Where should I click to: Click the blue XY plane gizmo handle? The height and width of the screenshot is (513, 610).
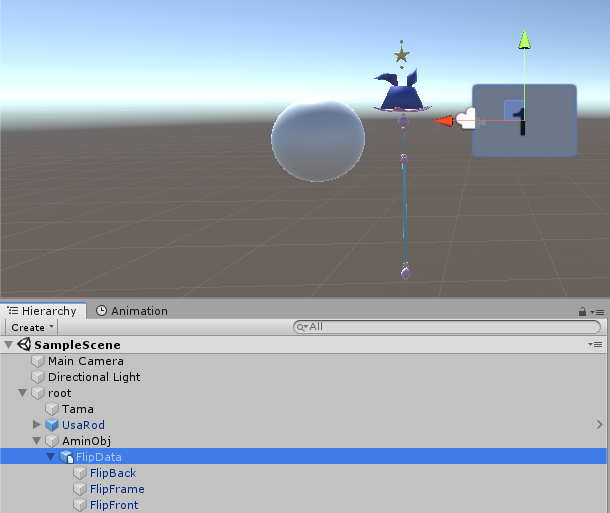coord(514,110)
